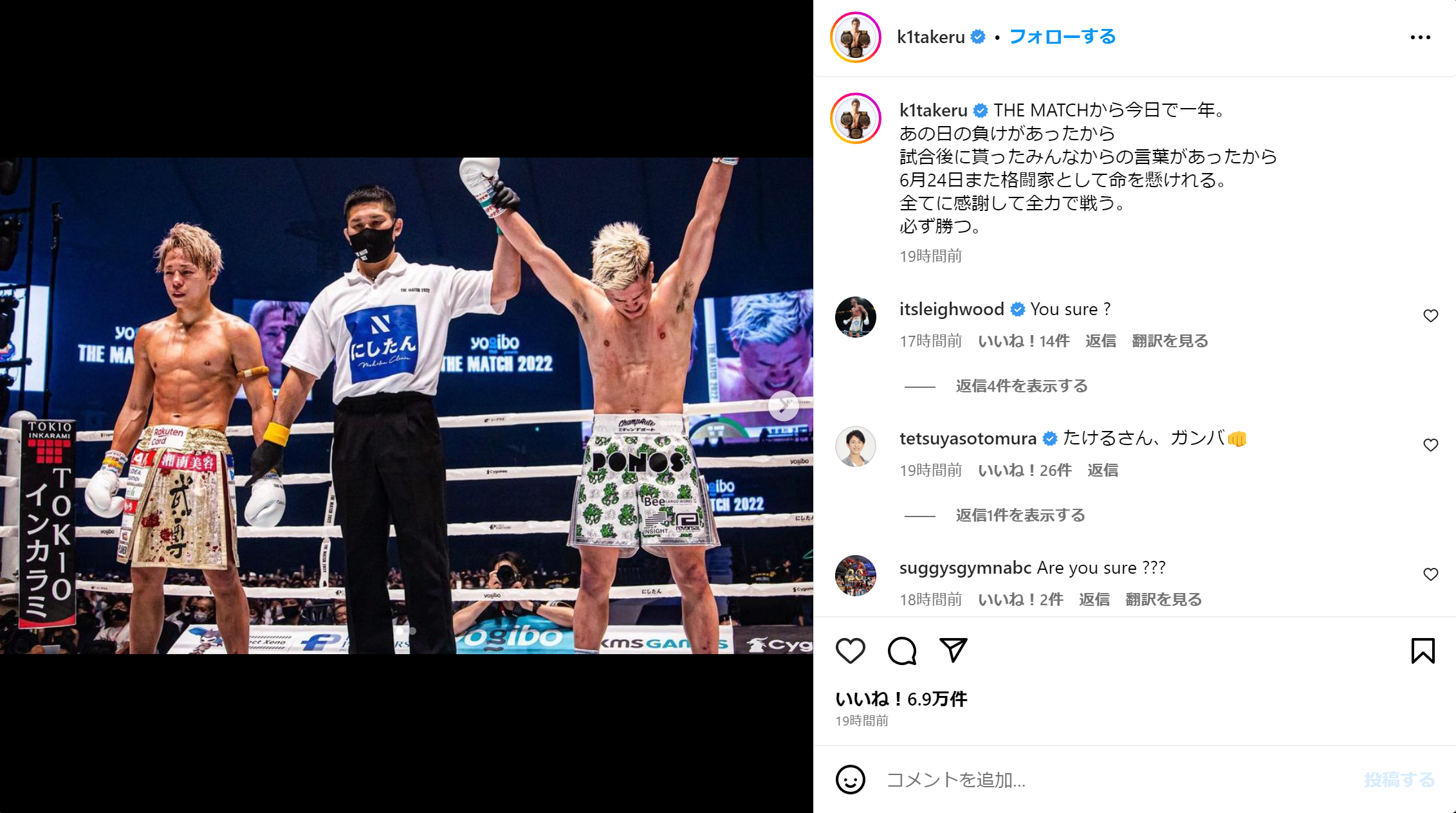
Task: Open the tetsuyasotomura commenter avatar
Action: coord(855,446)
